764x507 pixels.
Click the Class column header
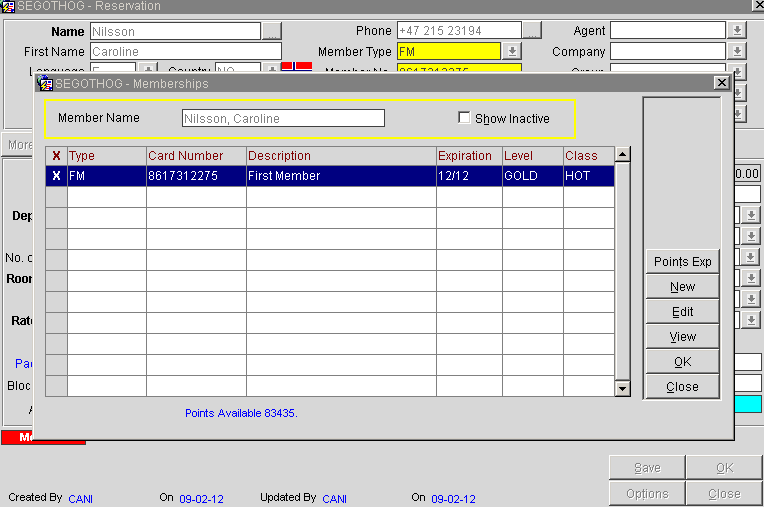coord(589,156)
